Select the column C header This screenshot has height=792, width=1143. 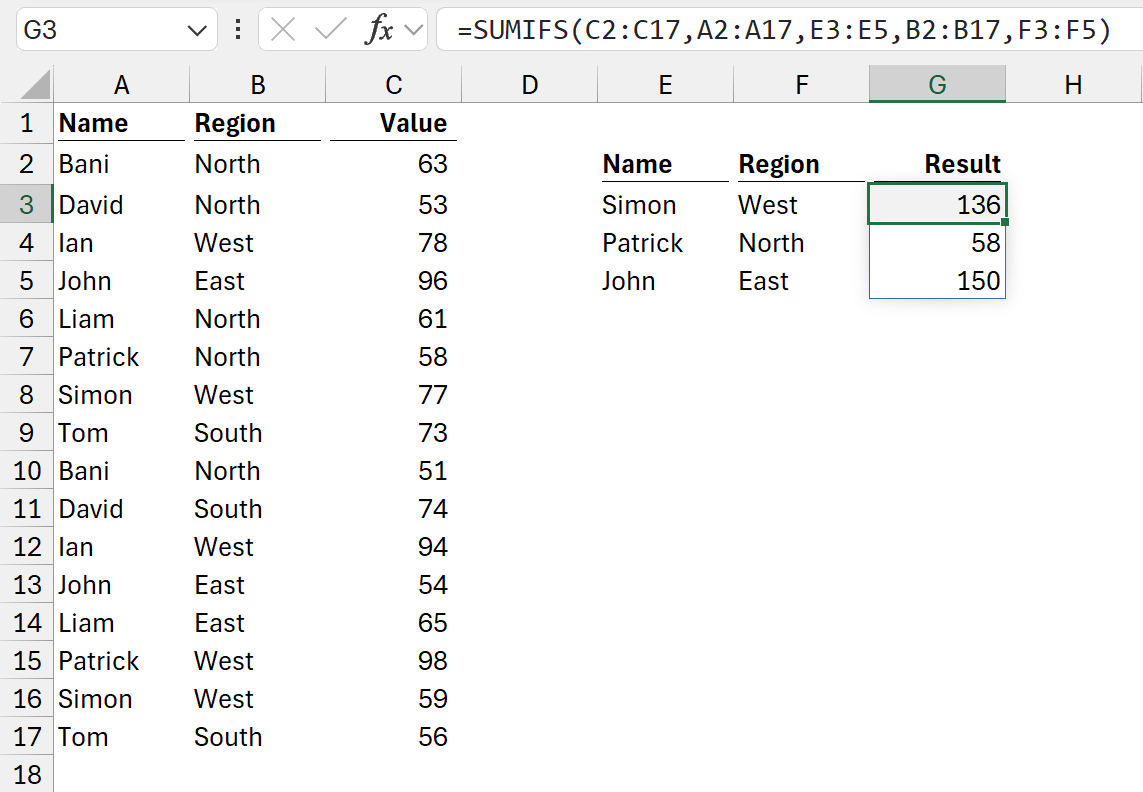pyautogui.click(x=393, y=86)
